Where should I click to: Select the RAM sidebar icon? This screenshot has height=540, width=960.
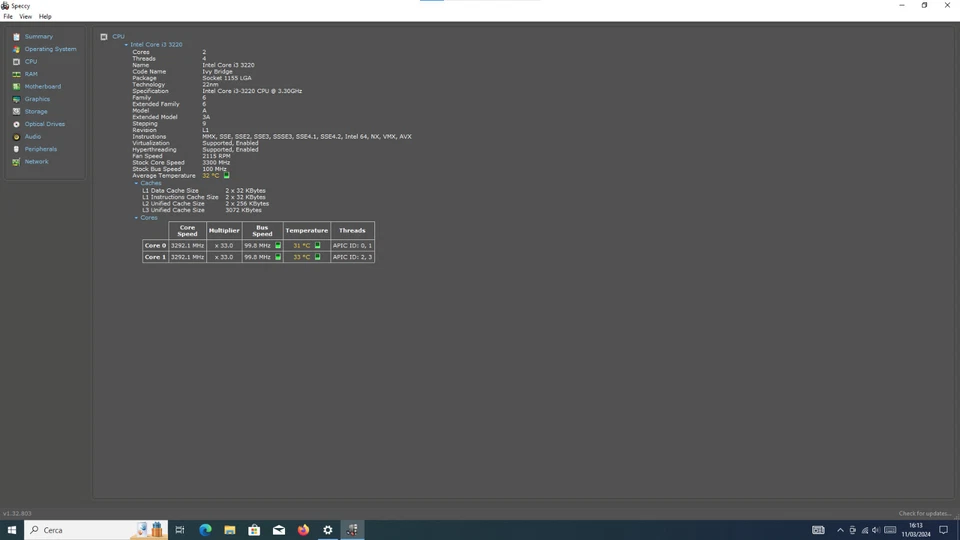pyautogui.click(x=17, y=74)
